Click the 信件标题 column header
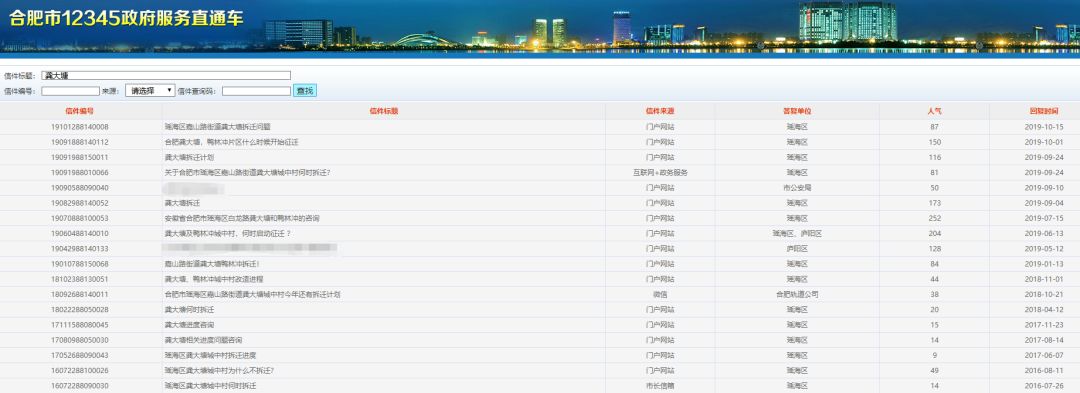 (x=384, y=111)
